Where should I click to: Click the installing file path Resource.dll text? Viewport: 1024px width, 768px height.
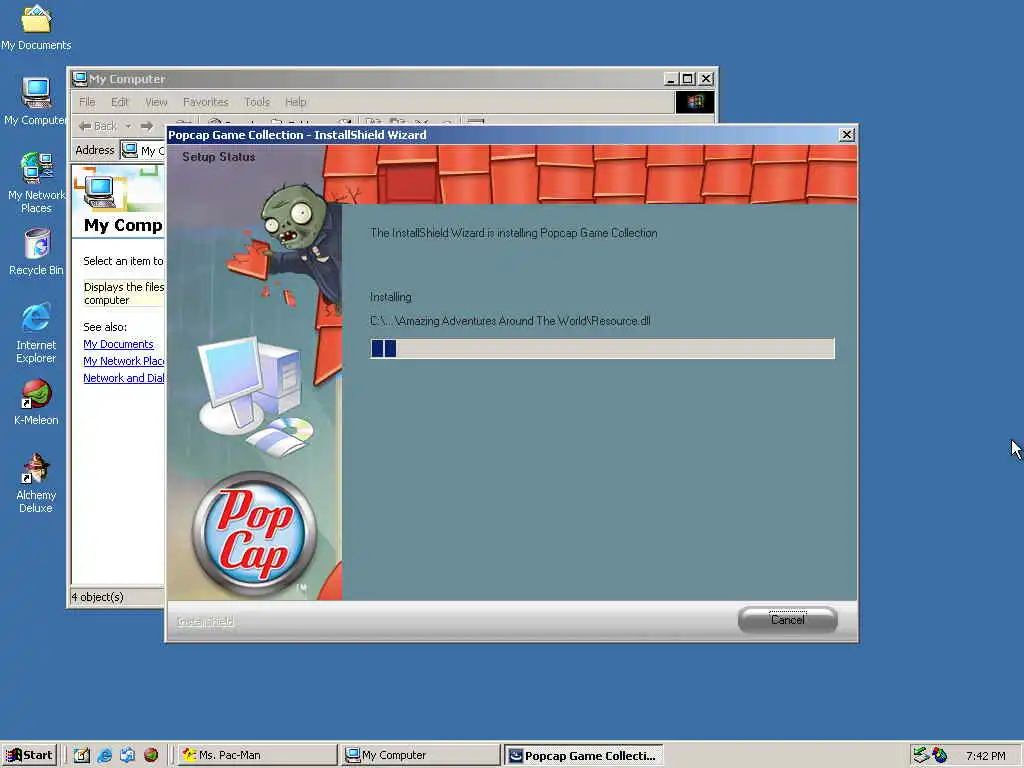(x=510, y=321)
